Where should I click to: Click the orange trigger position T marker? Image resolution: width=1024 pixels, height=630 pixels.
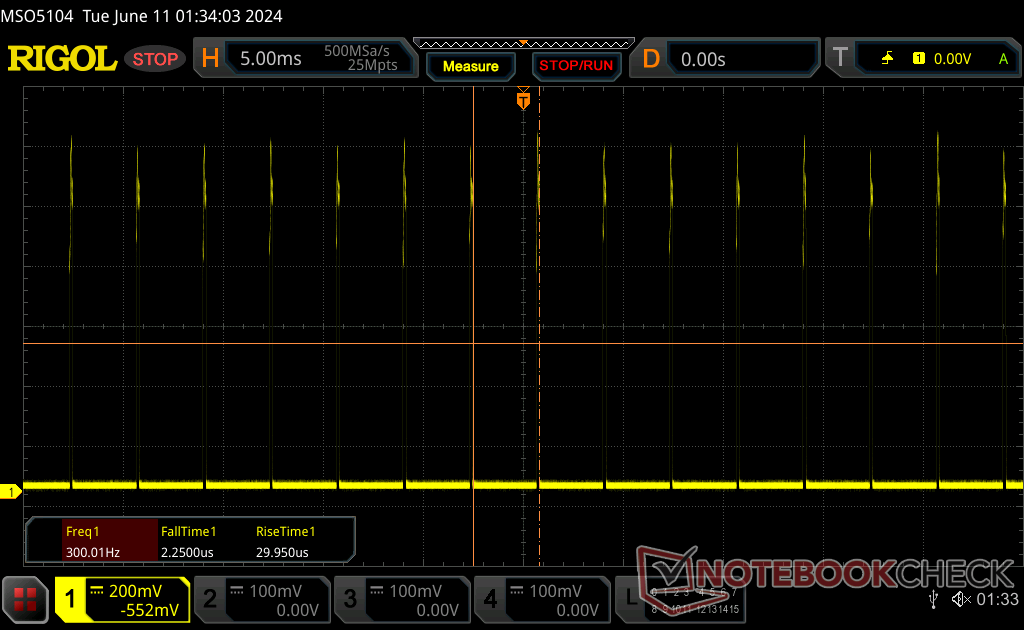(x=522, y=100)
